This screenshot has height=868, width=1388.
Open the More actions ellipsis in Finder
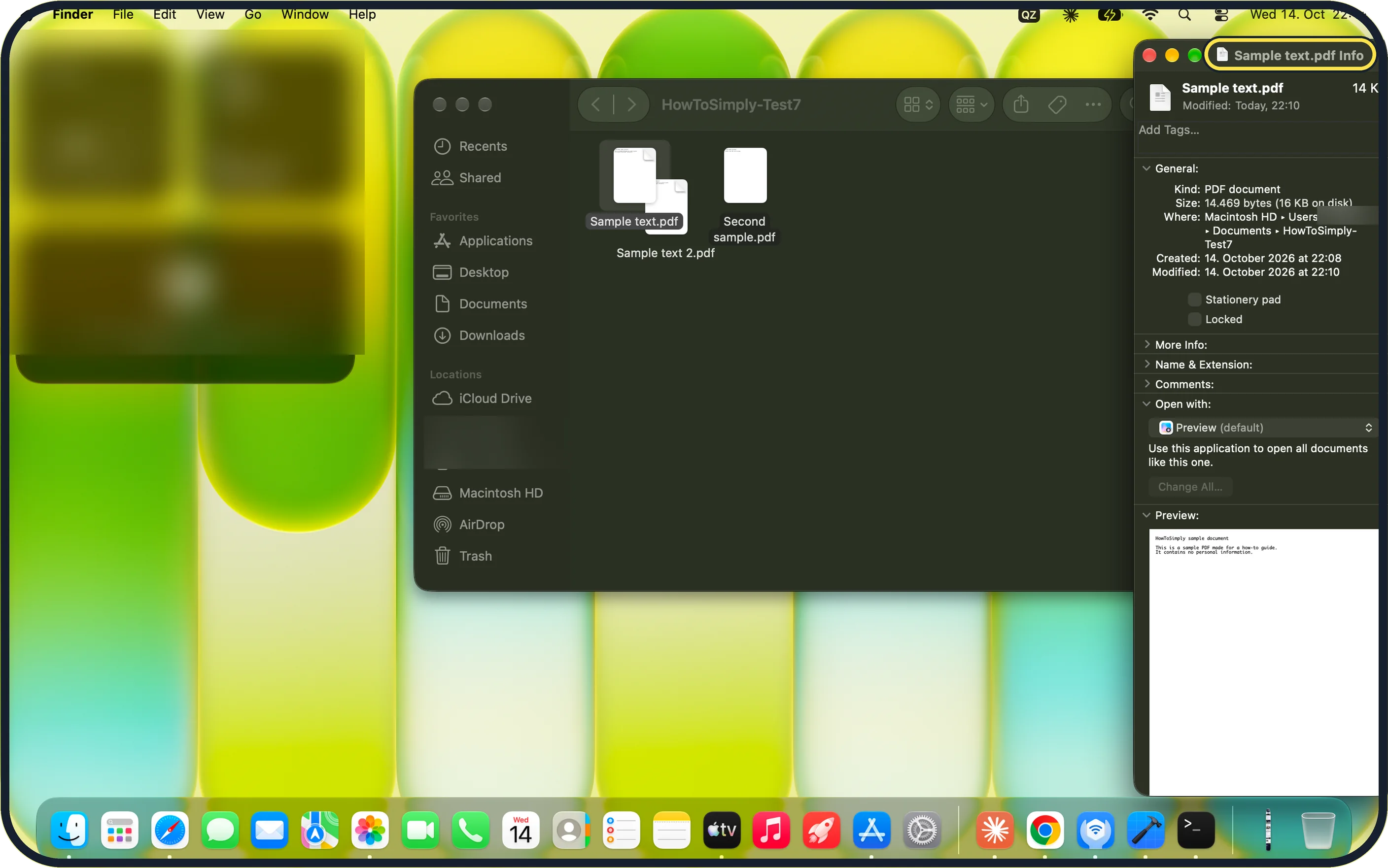click(x=1093, y=104)
